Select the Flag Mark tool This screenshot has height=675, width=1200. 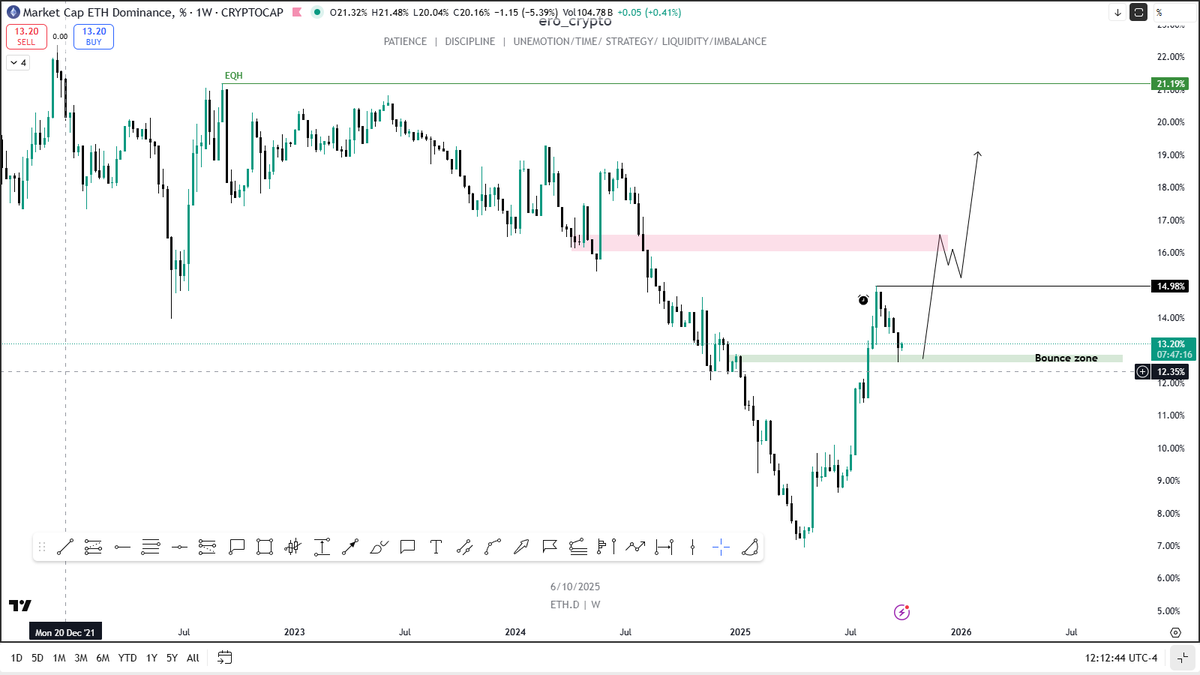click(549, 547)
